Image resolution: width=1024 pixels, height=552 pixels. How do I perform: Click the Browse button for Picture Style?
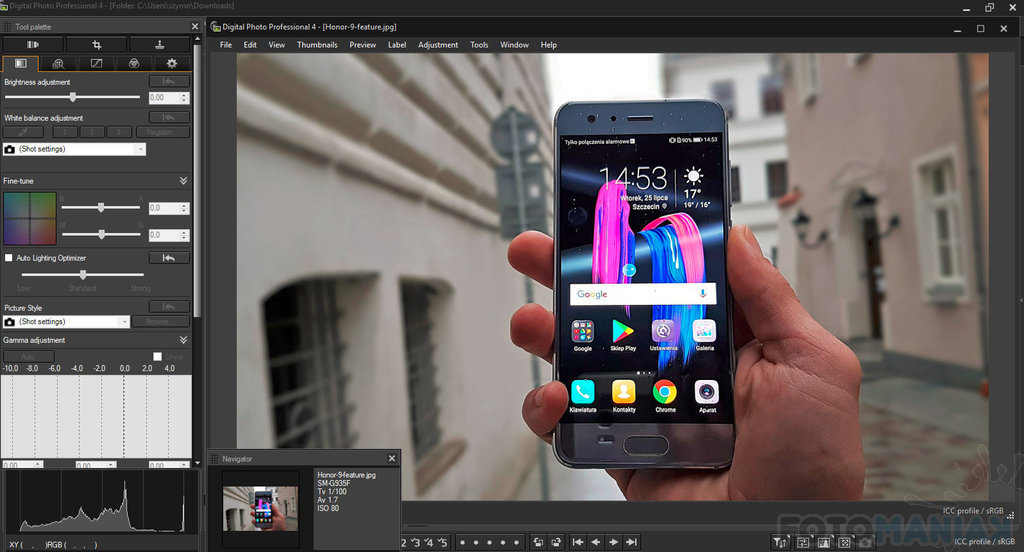click(161, 321)
